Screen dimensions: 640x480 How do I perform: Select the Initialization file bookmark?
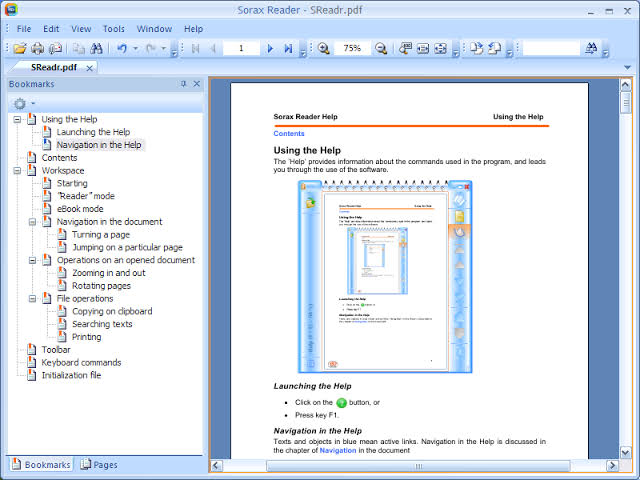(x=71, y=376)
